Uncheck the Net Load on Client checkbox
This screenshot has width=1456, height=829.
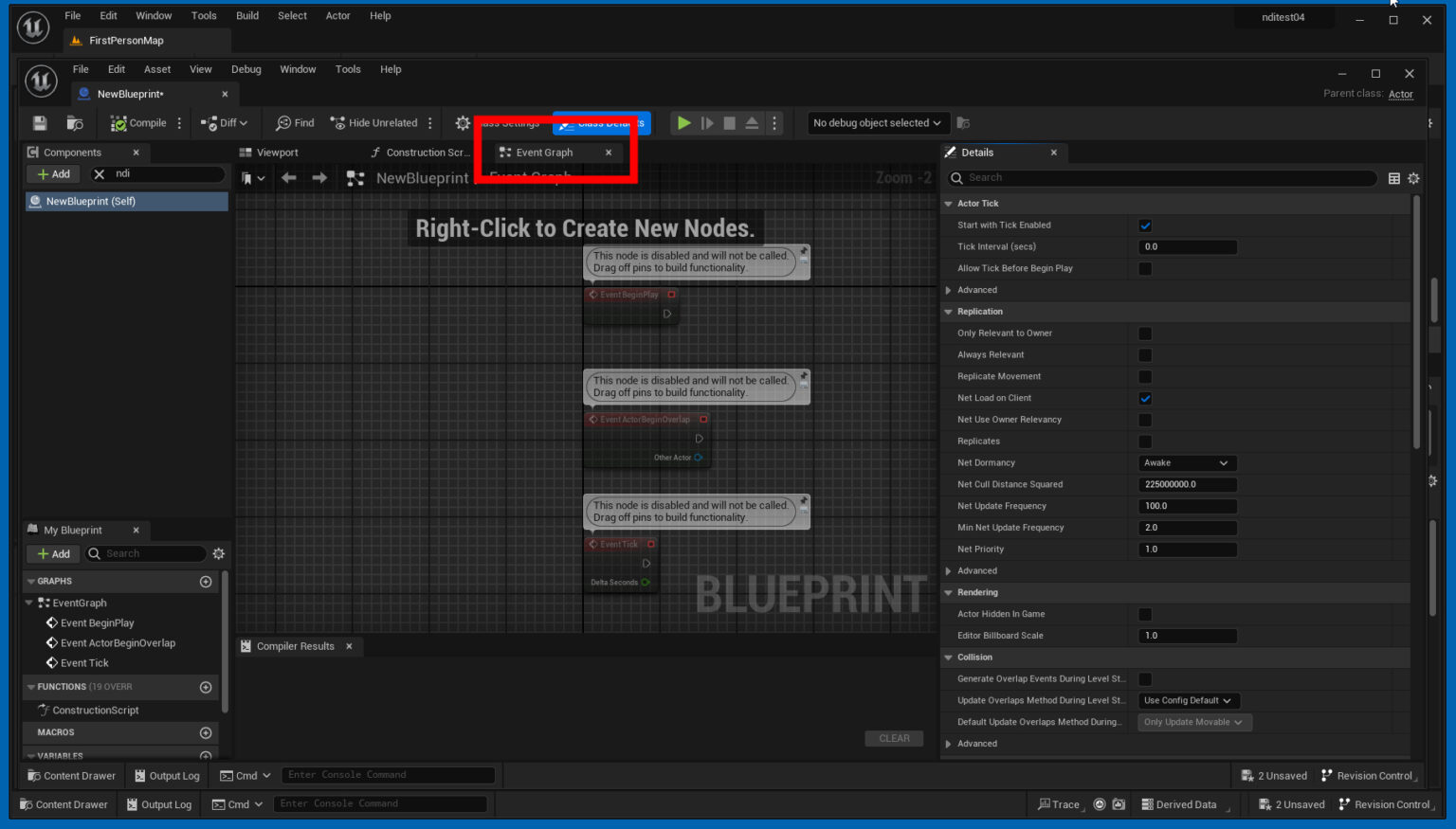tap(1145, 397)
